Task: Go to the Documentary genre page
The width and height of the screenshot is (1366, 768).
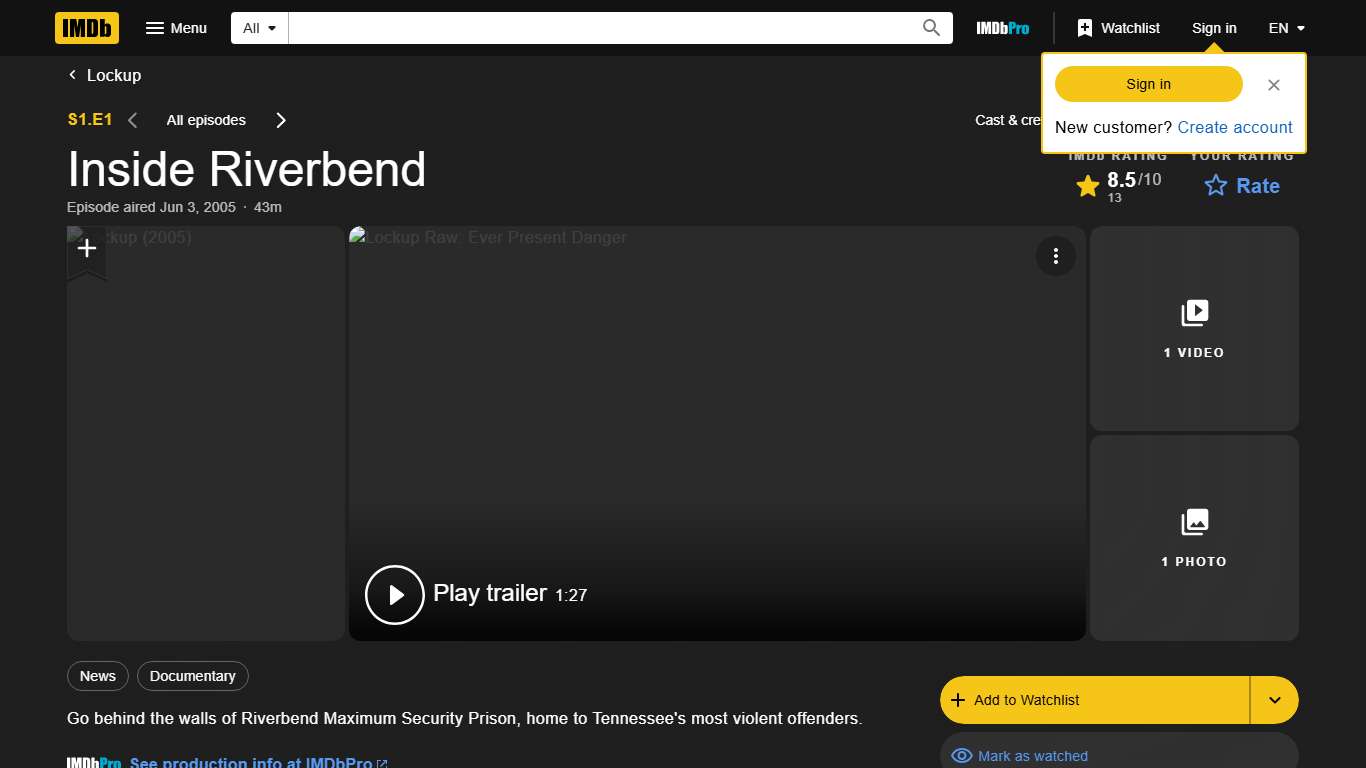Action: 192,676
